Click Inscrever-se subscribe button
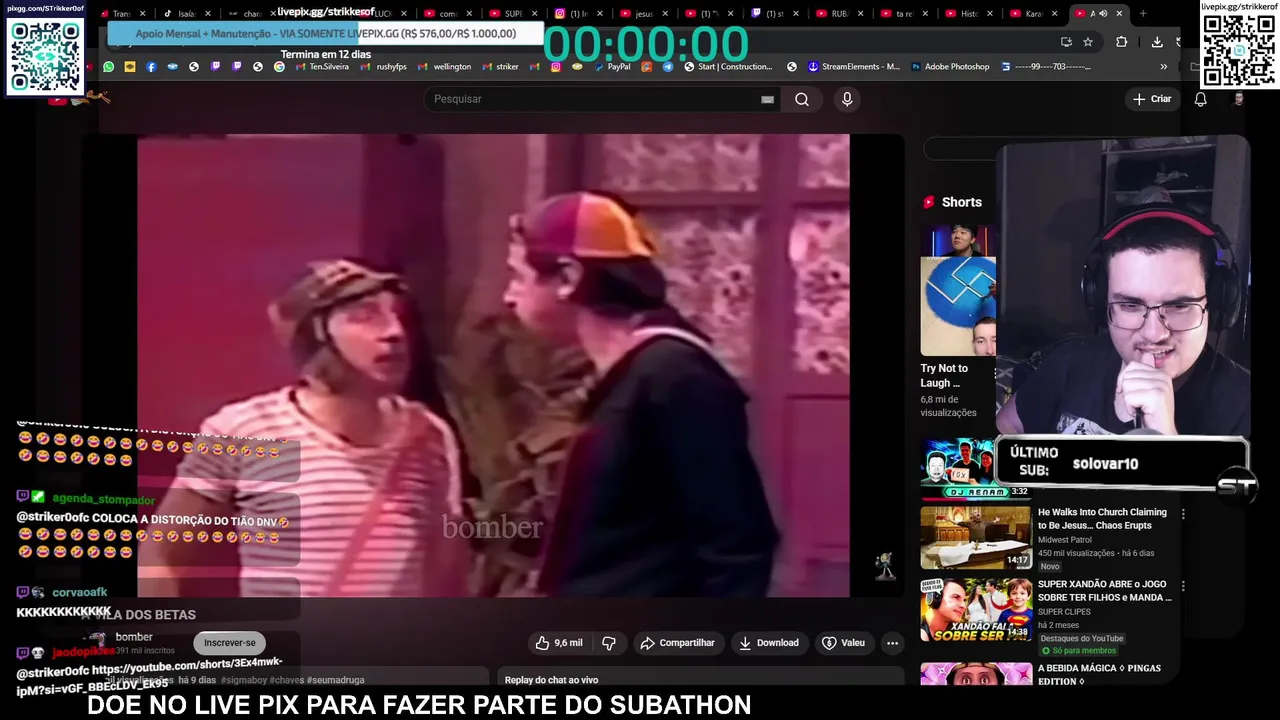 [x=230, y=643]
